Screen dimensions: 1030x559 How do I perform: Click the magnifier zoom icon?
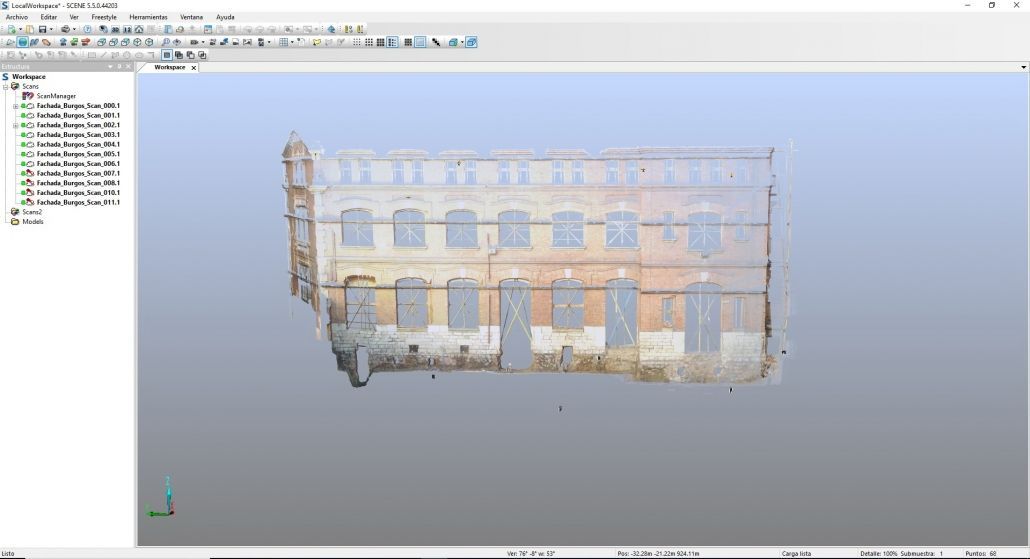[166, 42]
